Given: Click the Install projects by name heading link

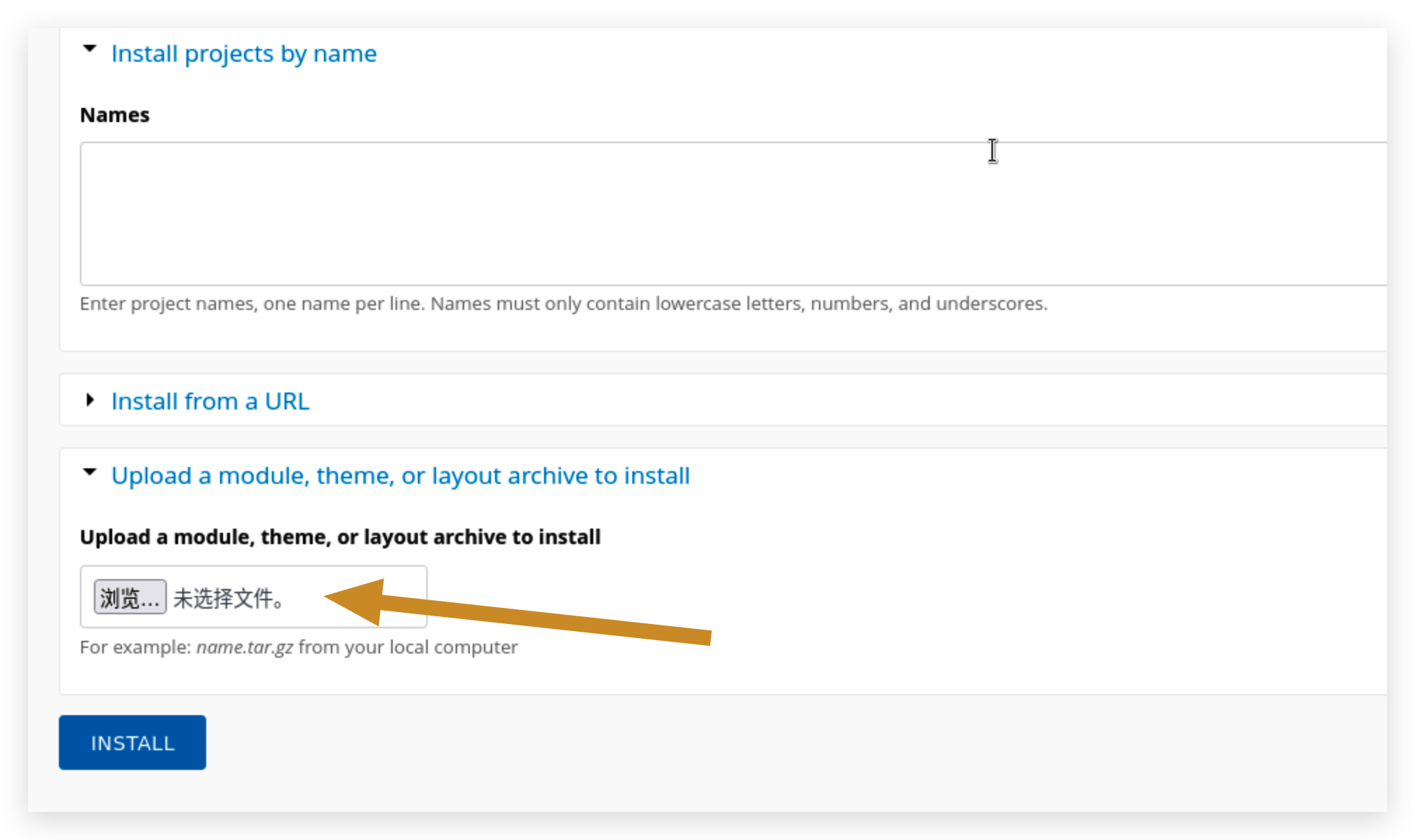Looking at the screenshot, I should [243, 53].
